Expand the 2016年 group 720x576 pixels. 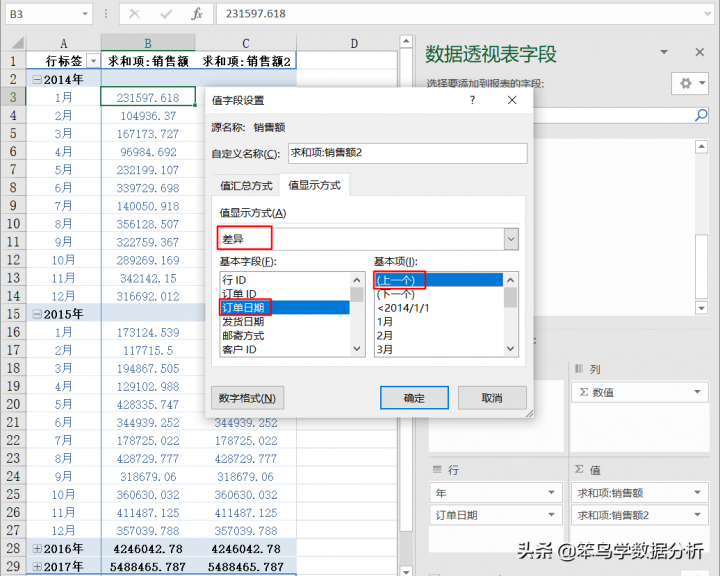(37, 548)
